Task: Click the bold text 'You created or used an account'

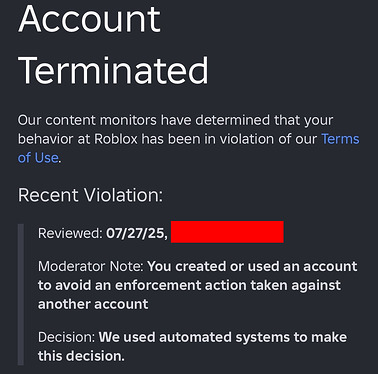Action: click(x=252, y=266)
